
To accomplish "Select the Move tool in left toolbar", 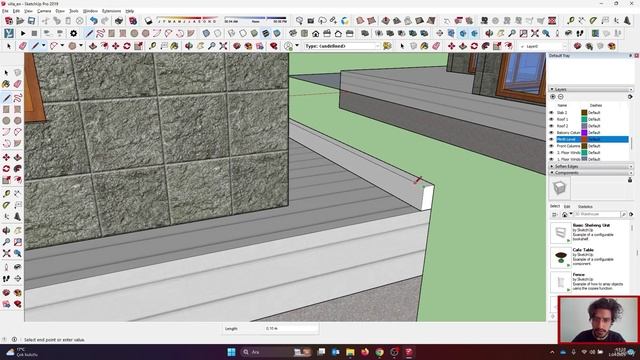I will pyautogui.click(x=7, y=158).
